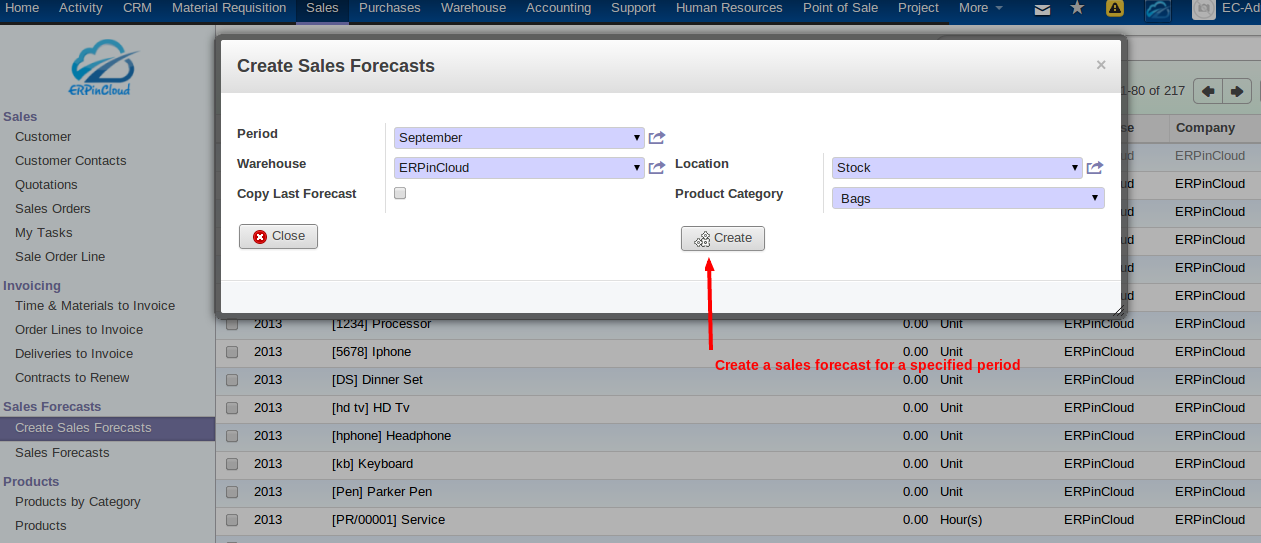Image resolution: width=1261 pixels, height=543 pixels.
Task: Open the Warehouse record link icon
Action: point(657,168)
